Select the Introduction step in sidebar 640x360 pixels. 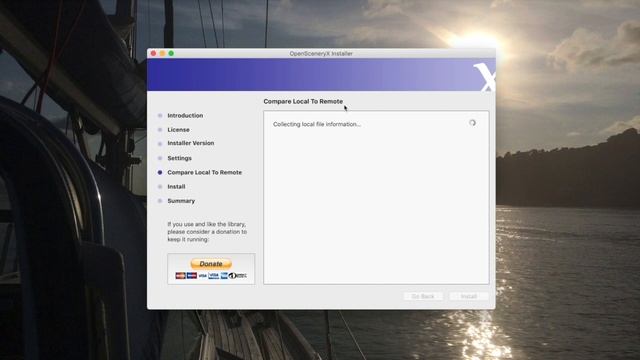pos(185,116)
